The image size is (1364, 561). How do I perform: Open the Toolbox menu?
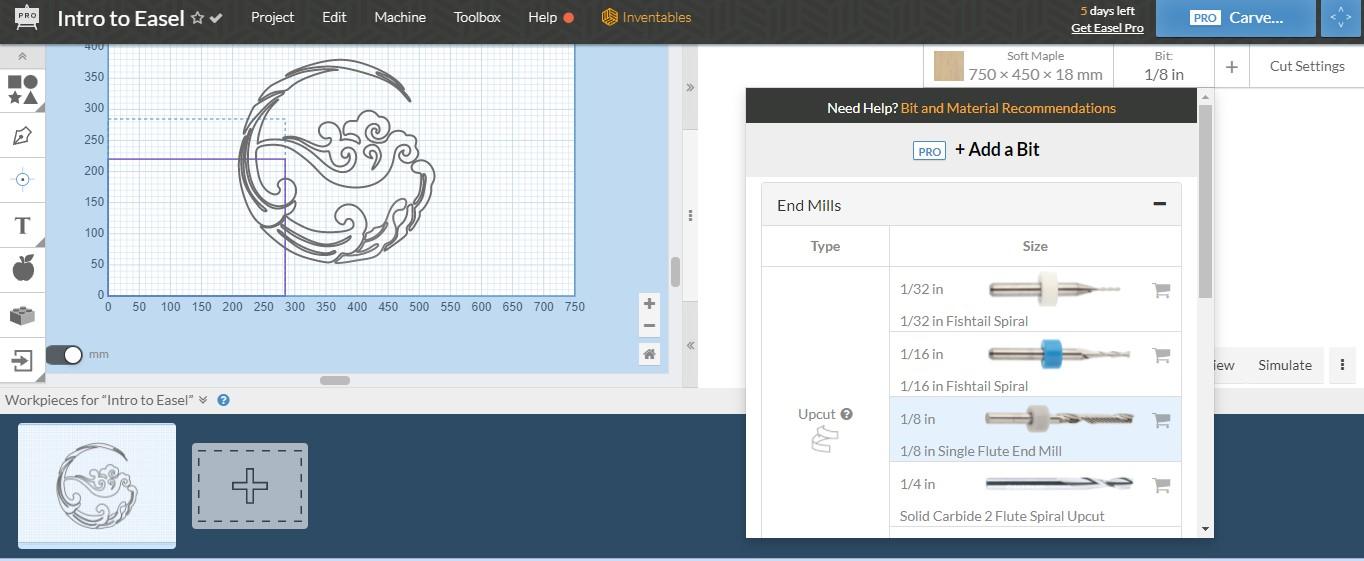[x=477, y=17]
